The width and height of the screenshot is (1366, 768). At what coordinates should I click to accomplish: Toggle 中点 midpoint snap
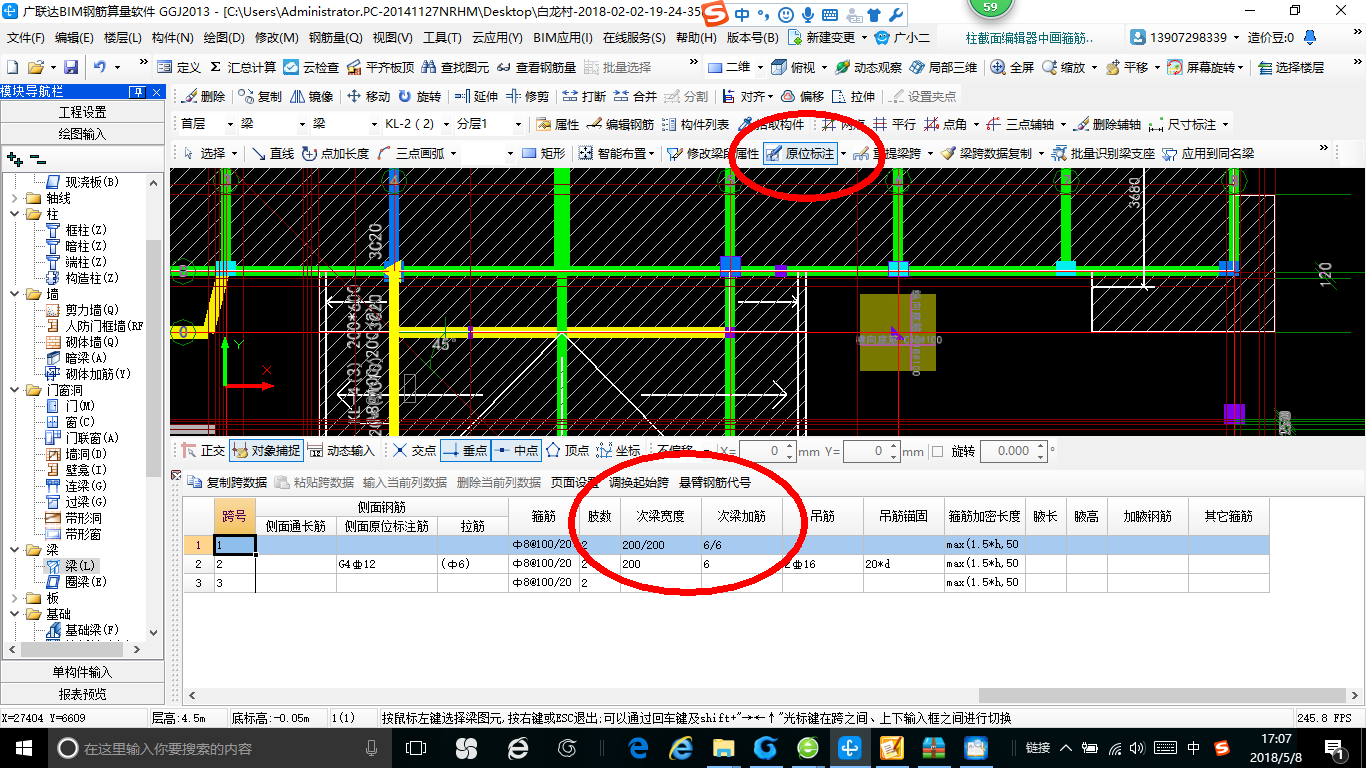pyautogui.click(x=517, y=451)
